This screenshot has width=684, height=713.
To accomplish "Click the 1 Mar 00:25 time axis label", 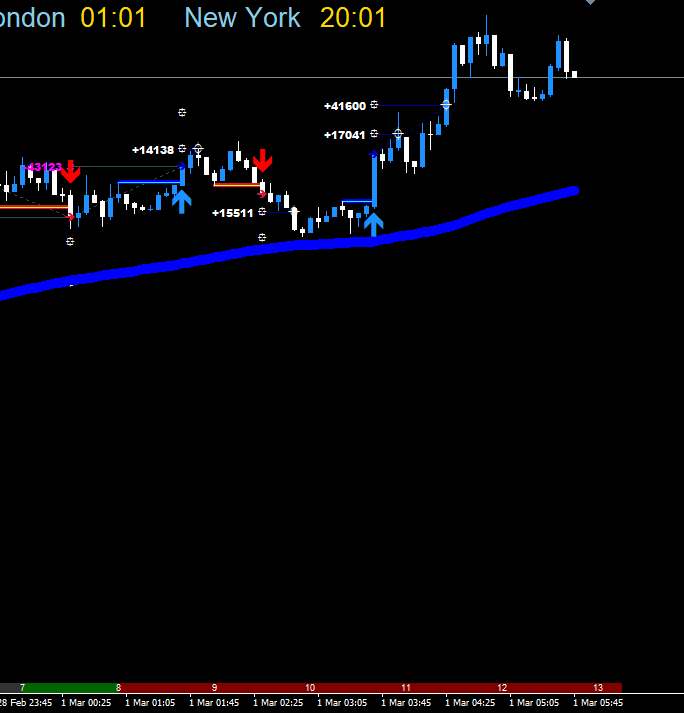I will pyautogui.click(x=86, y=703).
